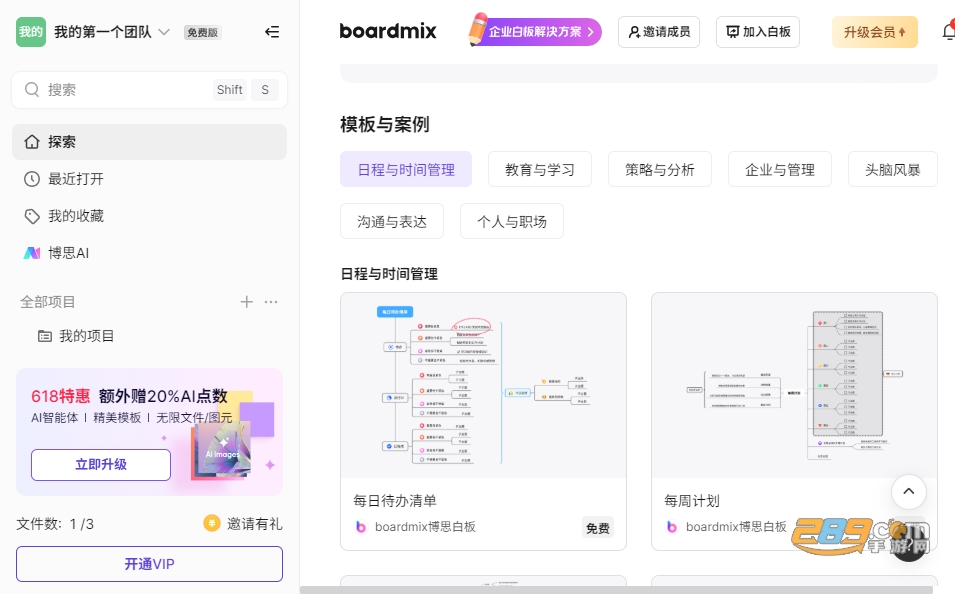Click the 文件数: 1 /3 file count text
The height and width of the screenshot is (594, 955).
click(x=55, y=524)
